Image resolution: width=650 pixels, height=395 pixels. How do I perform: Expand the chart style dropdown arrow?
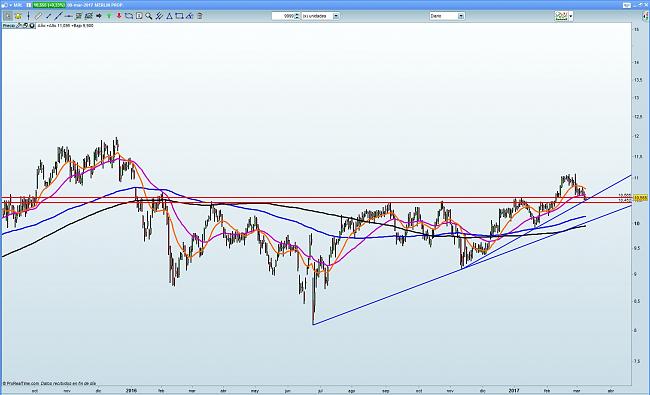pos(571,16)
